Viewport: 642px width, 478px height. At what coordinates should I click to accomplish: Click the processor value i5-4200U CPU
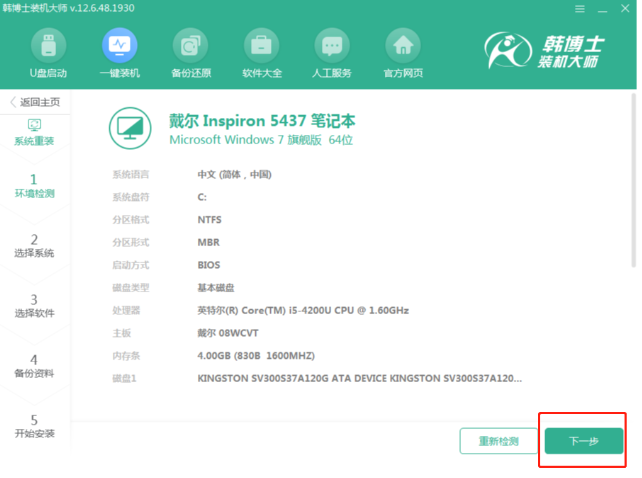[x=303, y=310]
